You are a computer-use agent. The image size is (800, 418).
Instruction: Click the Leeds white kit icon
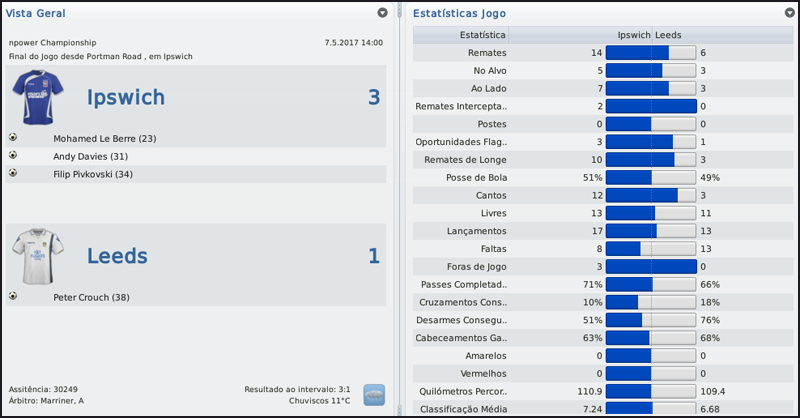pyautogui.click(x=39, y=255)
